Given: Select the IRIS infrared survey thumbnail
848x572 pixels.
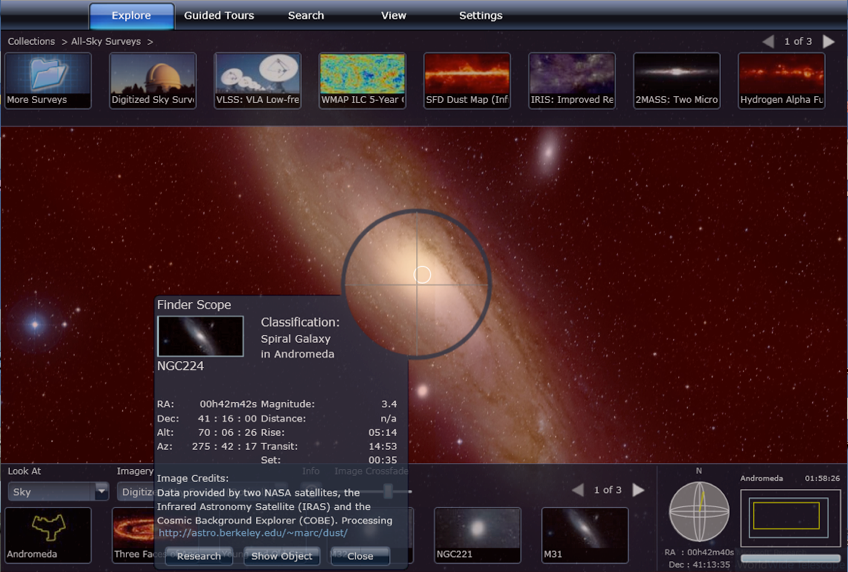Looking at the screenshot, I should 571,80.
